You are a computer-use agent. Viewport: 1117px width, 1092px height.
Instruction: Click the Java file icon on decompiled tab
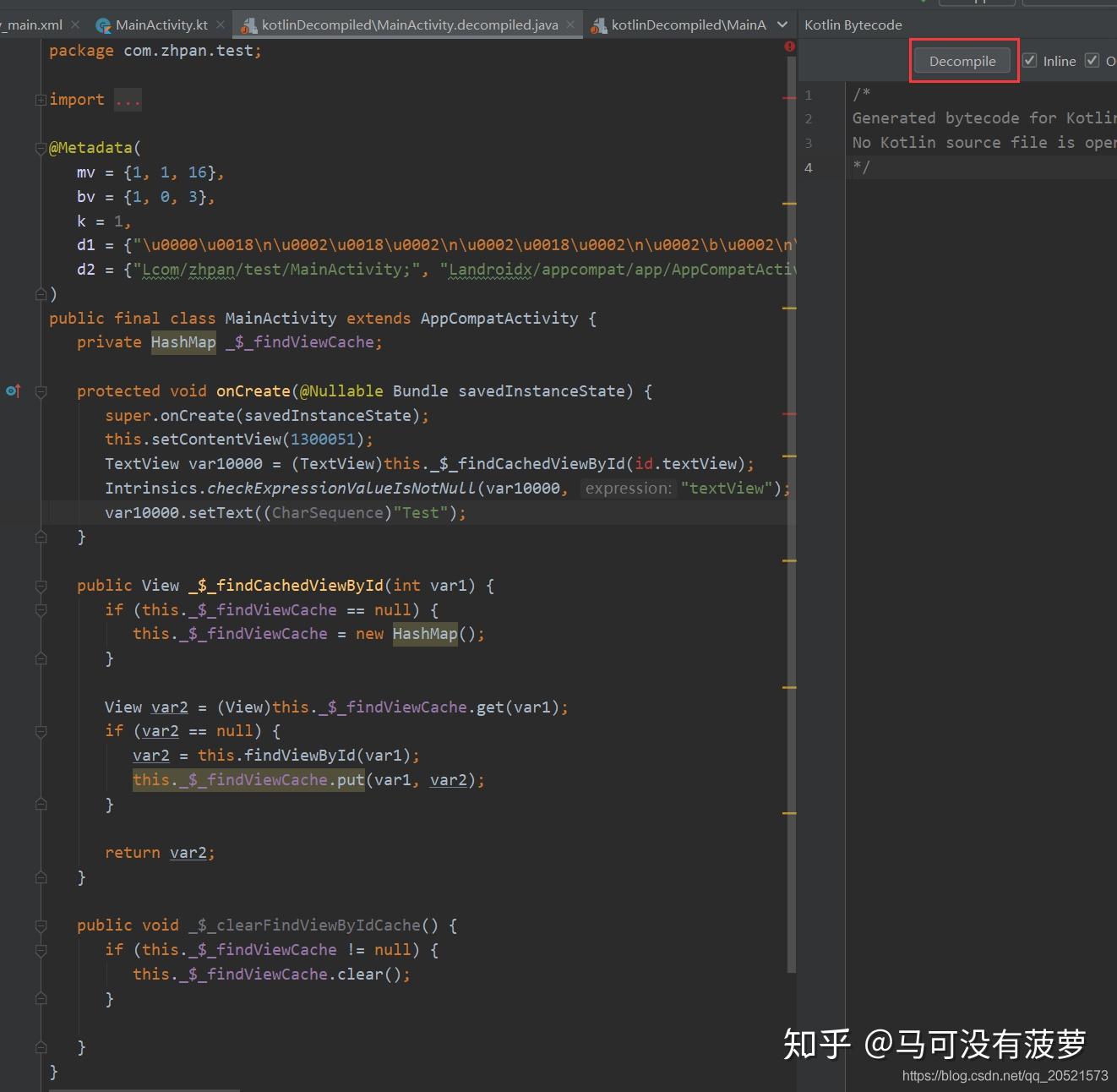[x=249, y=25]
